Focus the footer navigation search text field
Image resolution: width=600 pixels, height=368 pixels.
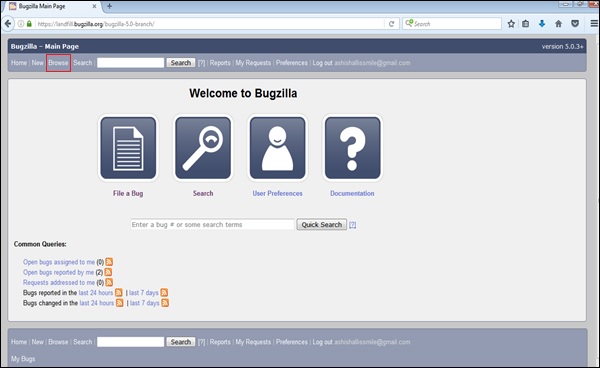pyautogui.click(x=130, y=342)
